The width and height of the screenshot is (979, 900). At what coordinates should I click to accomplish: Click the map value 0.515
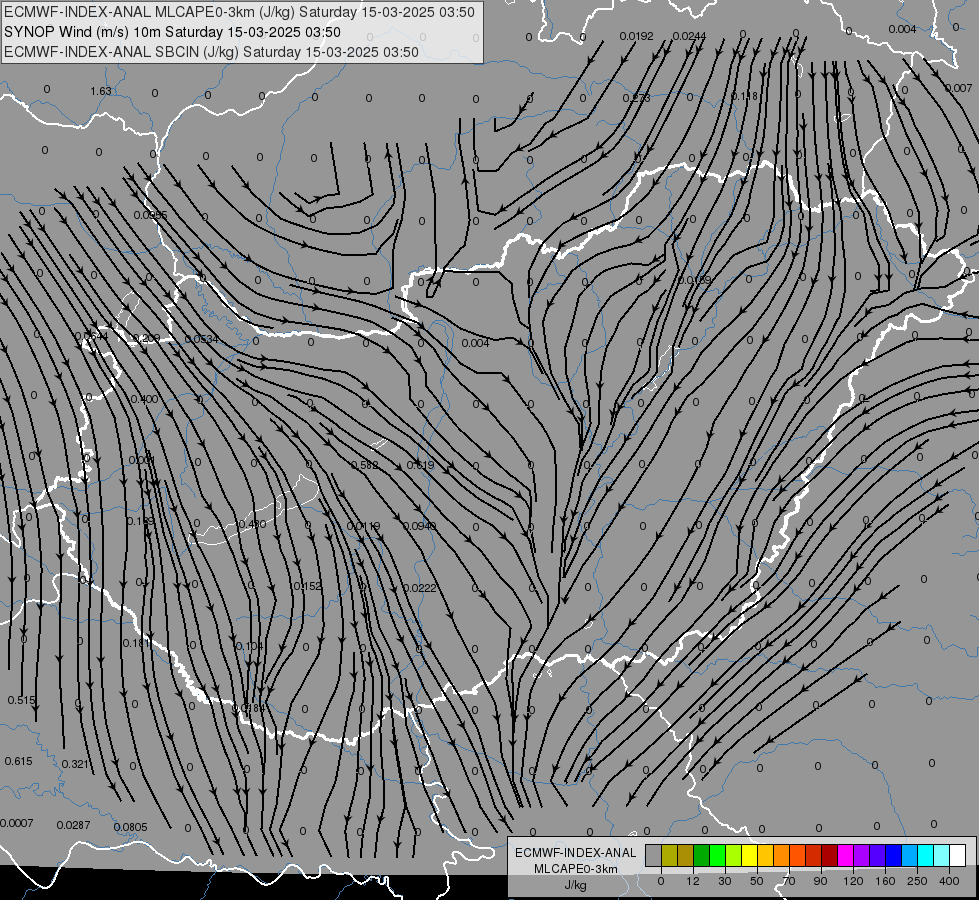tap(21, 701)
